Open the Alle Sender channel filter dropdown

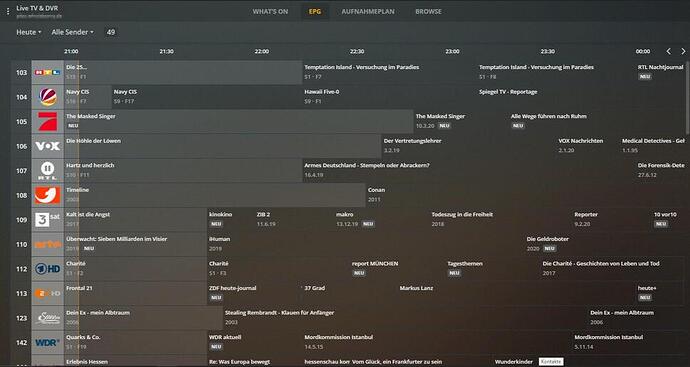pyautogui.click(x=73, y=32)
